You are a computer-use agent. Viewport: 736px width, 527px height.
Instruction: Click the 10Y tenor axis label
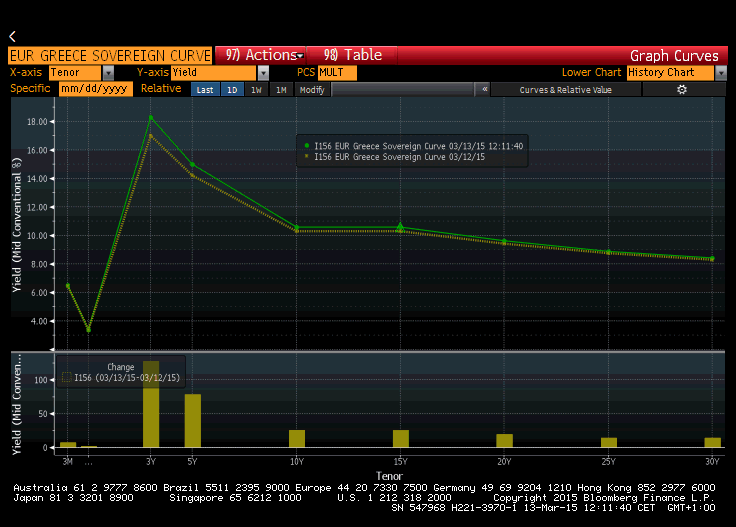tap(297, 462)
